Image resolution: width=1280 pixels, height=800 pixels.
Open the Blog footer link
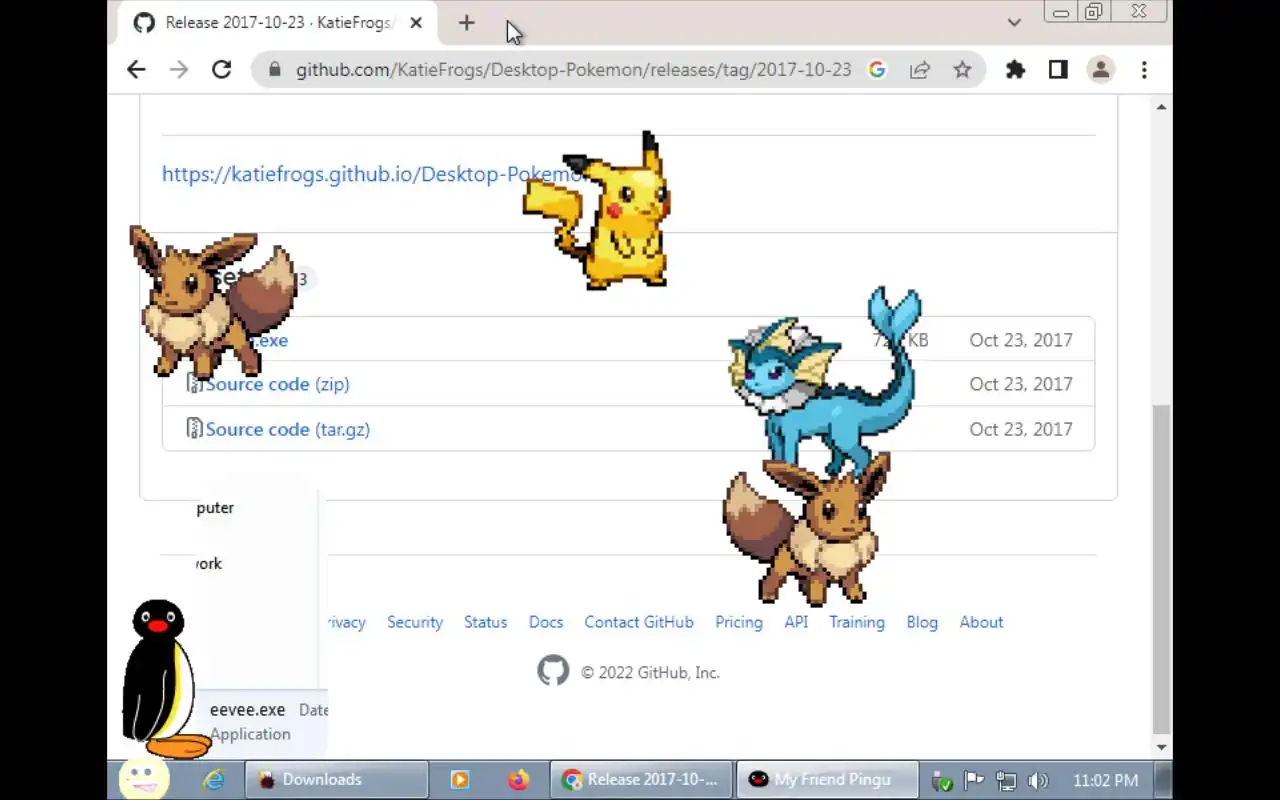click(922, 622)
